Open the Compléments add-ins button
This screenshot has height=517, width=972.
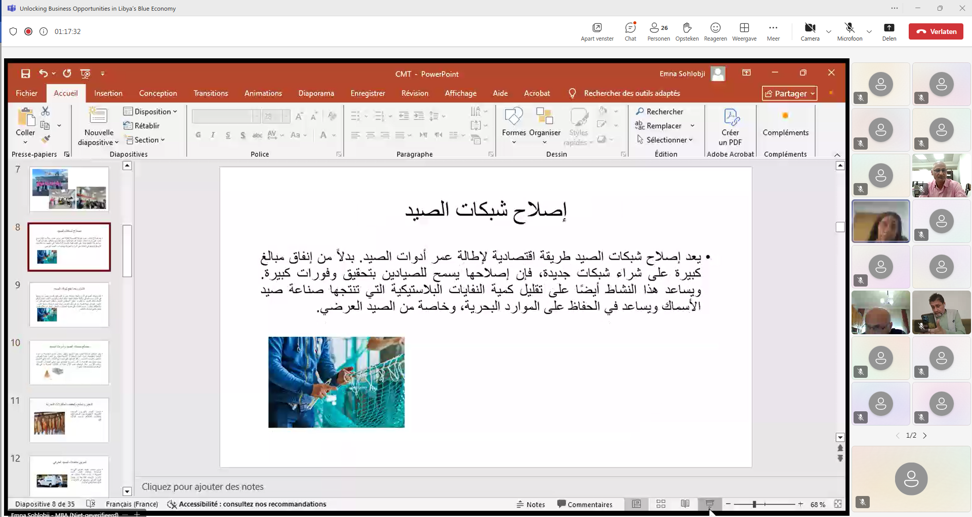point(785,123)
